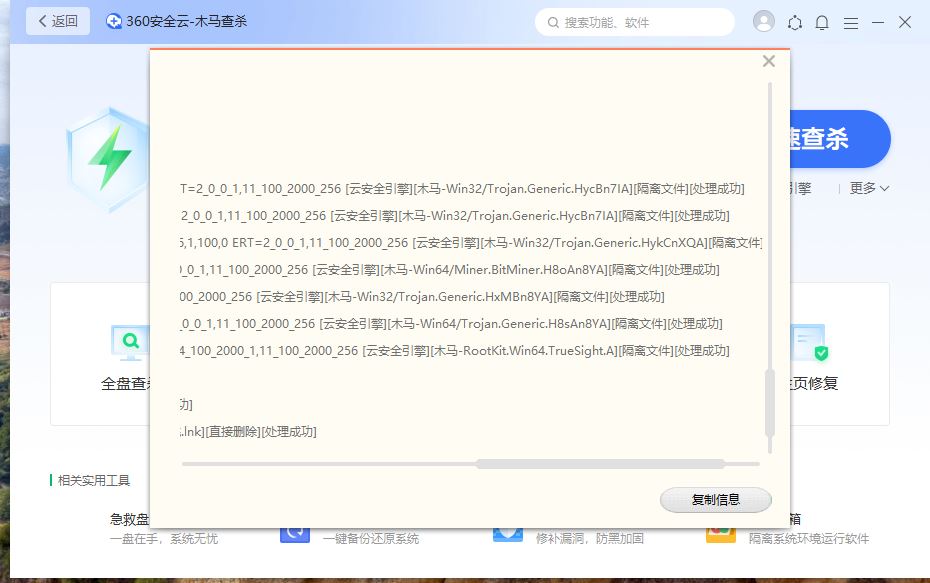Select log line ending [直接删除][处理成功]
Viewport: 930px width, 583px height.
tap(249, 432)
